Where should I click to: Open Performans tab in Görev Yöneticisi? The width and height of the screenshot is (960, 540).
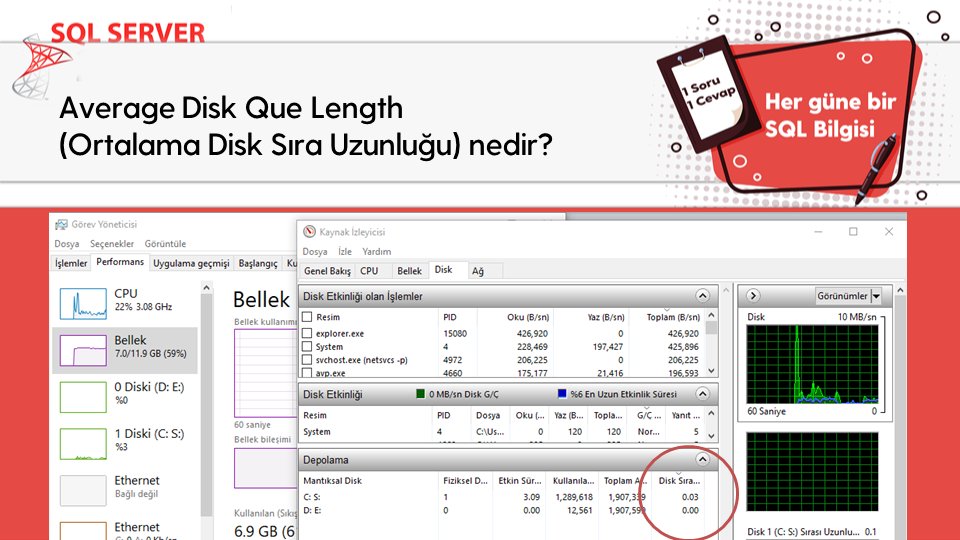pos(120,261)
